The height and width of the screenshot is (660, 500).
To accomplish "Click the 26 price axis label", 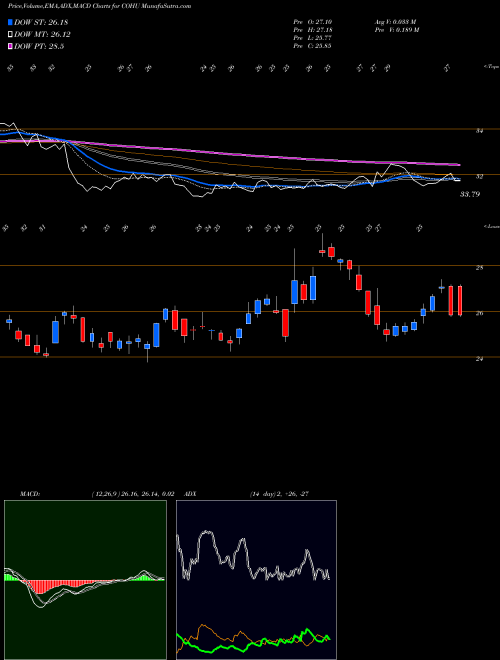I will click(479, 313).
